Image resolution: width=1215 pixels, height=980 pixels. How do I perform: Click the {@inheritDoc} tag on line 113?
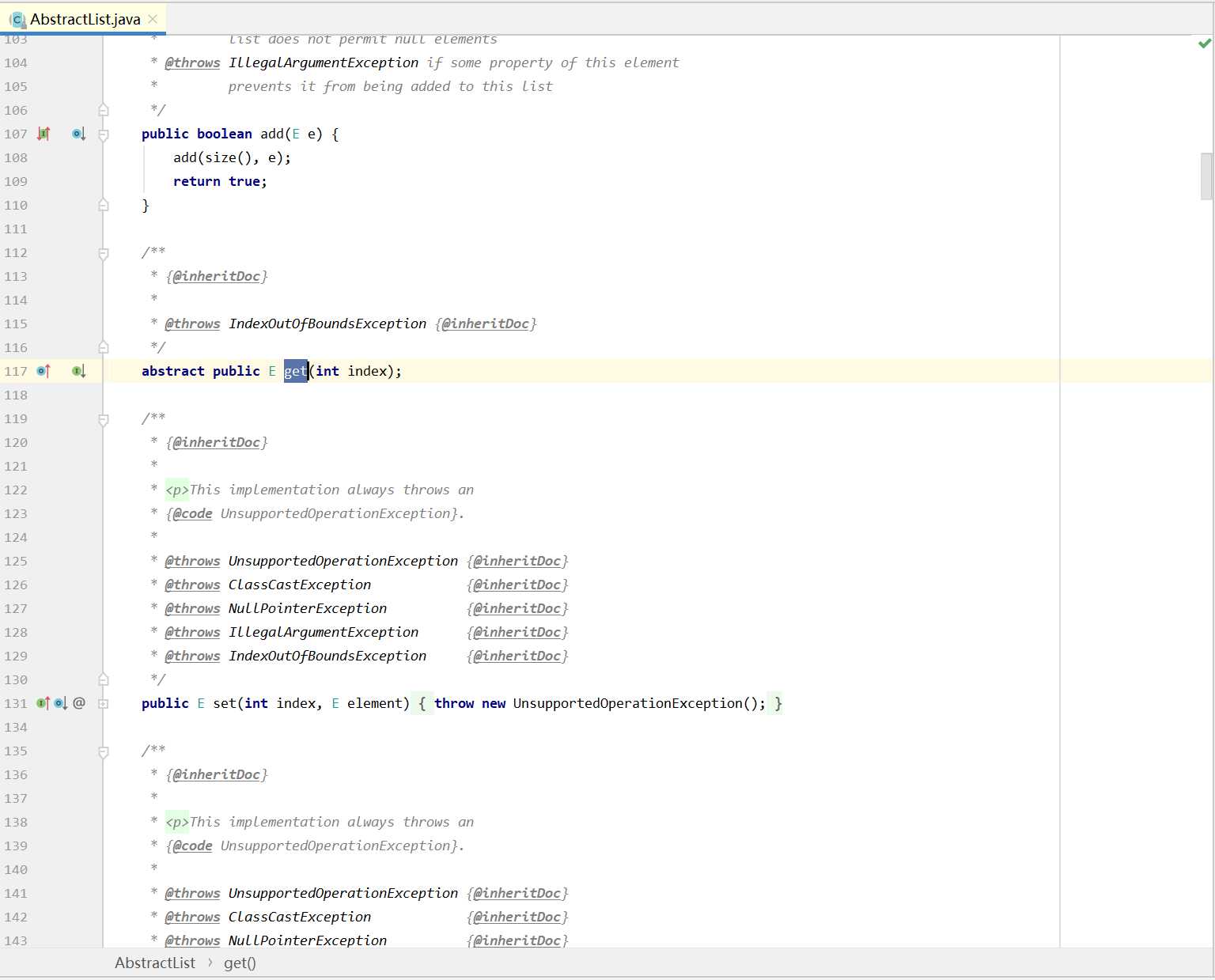pyautogui.click(x=217, y=276)
